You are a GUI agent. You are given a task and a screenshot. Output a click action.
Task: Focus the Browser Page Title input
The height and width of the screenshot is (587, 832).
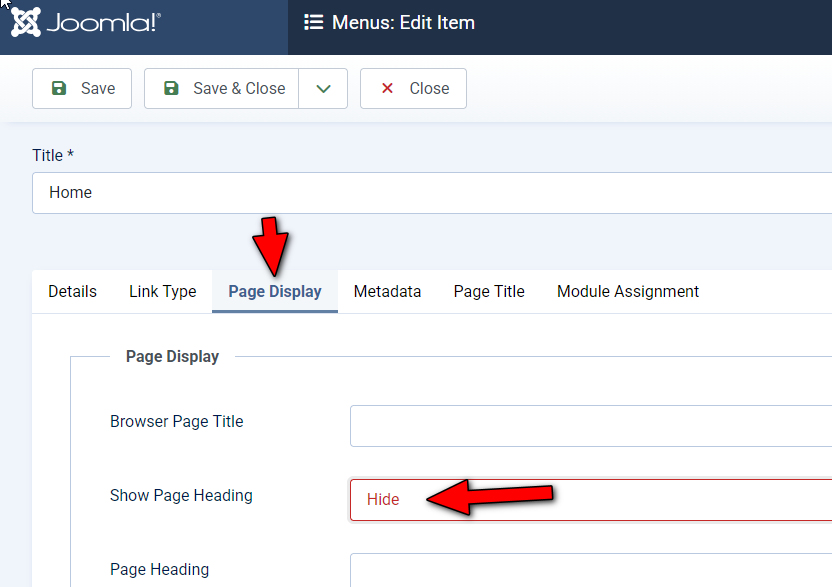point(590,426)
